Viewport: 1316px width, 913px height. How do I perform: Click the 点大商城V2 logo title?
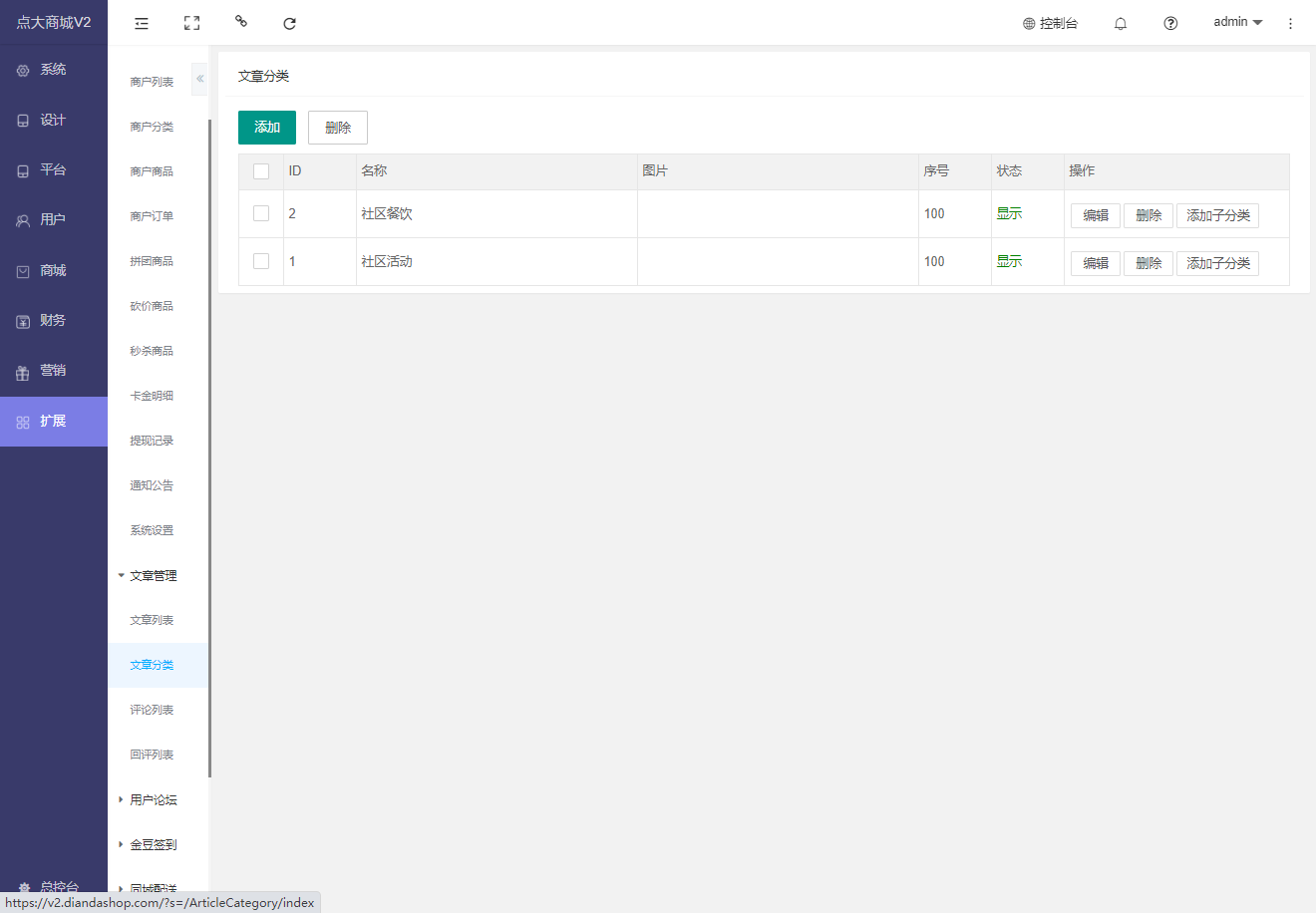(x=54, y=23)
